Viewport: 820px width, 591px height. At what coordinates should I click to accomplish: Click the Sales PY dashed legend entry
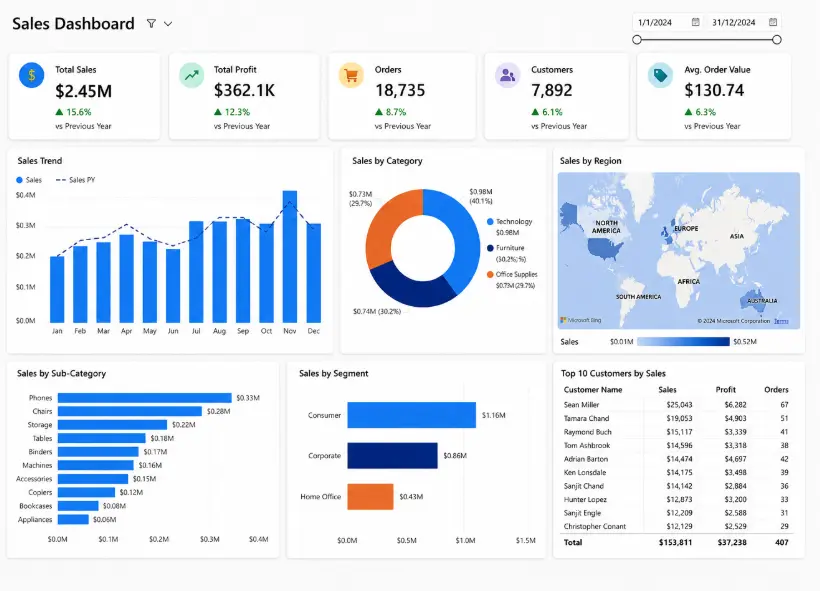coord(75,180)
